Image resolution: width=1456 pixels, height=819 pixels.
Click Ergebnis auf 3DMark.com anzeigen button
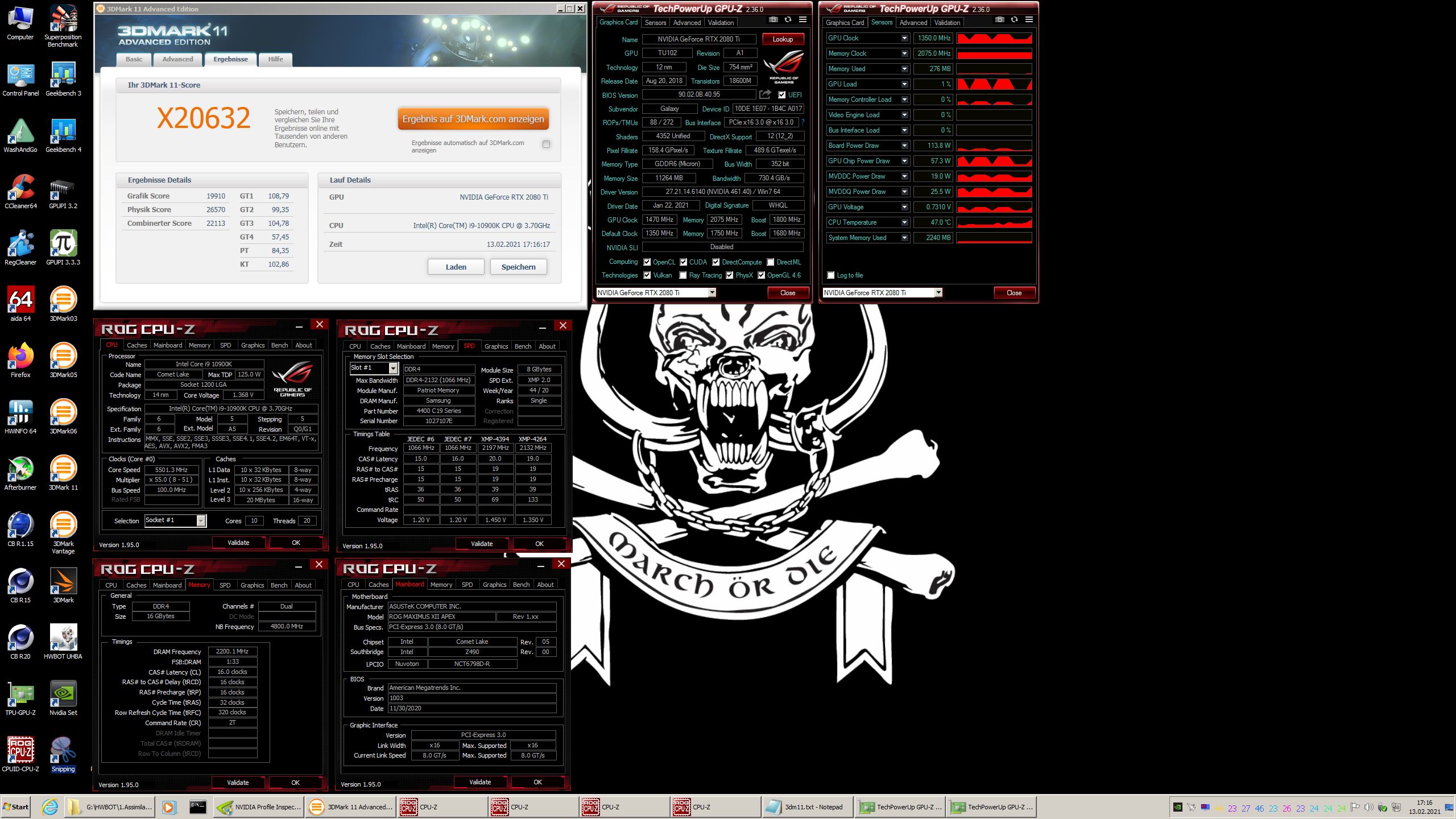pos(473,119)
